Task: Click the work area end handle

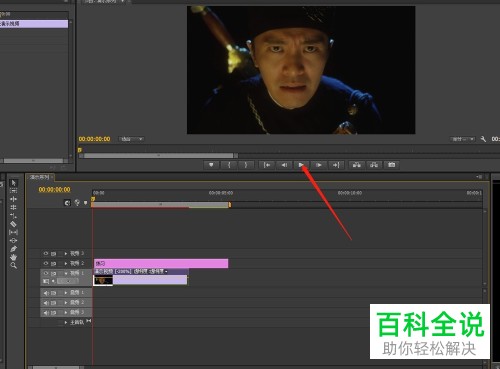Action: 230,204
